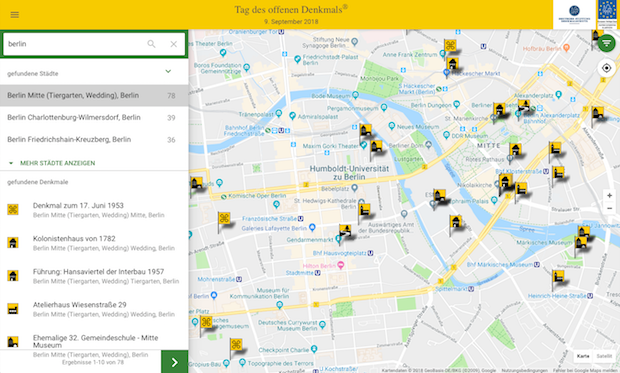Click monument flag at Hackescher Markt
This screenshot has width=620, height=373.
tap(452, 64)
